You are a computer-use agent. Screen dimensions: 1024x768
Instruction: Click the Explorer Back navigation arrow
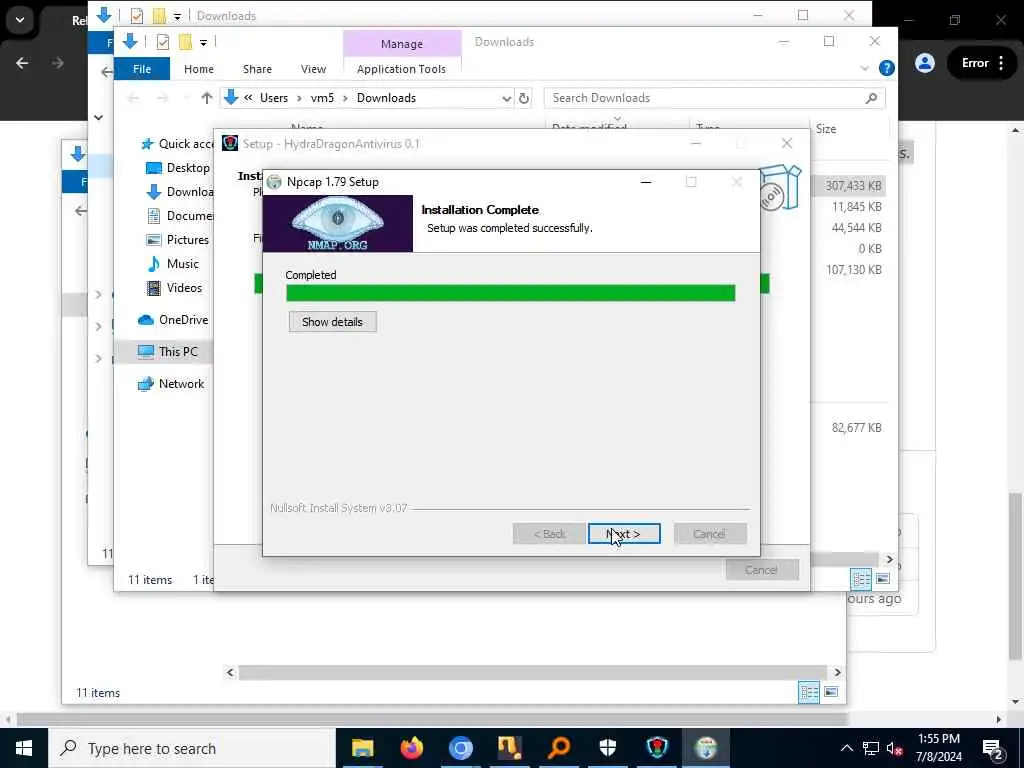click(x=133, y=98)
